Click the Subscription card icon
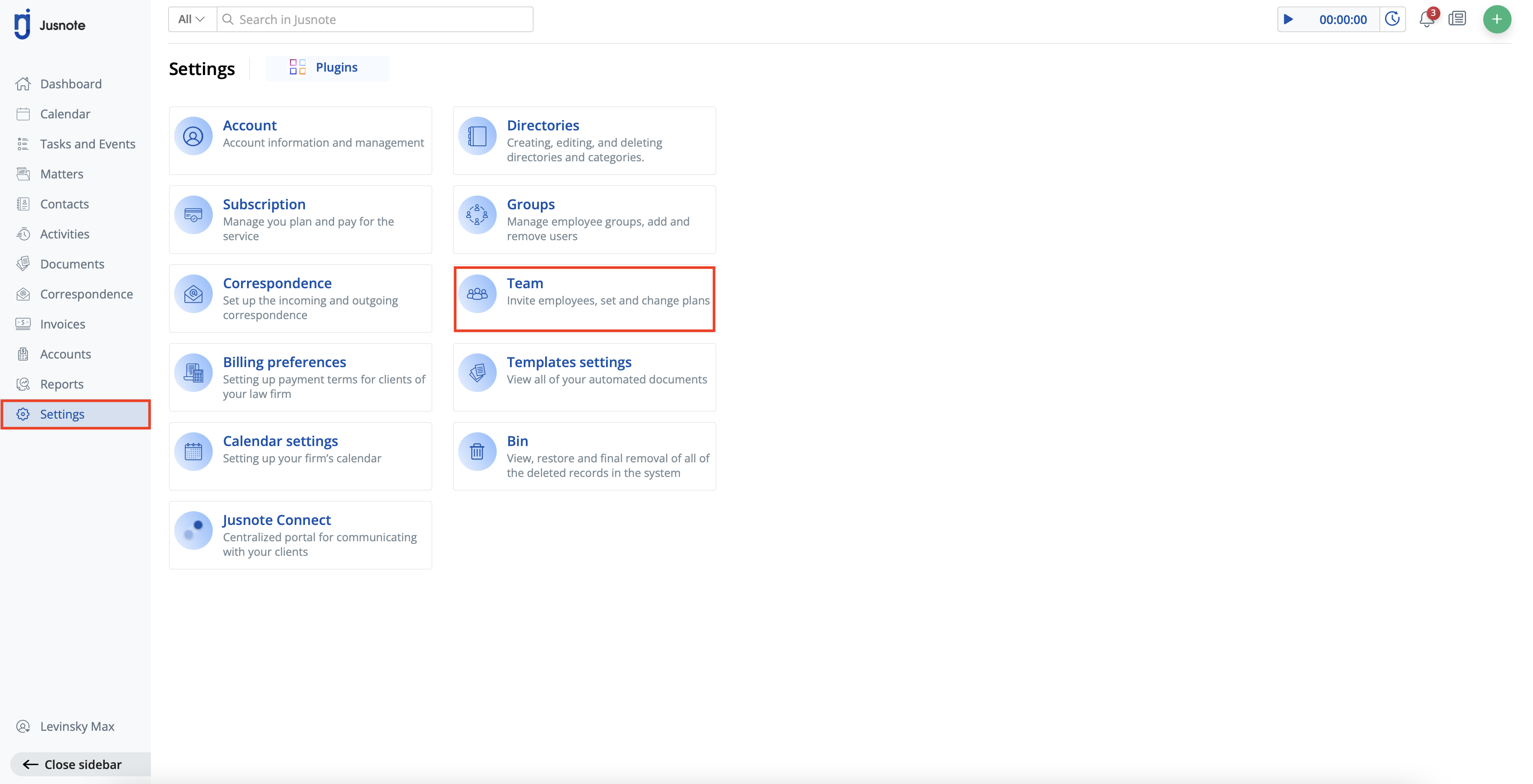 tap(193, 215)
